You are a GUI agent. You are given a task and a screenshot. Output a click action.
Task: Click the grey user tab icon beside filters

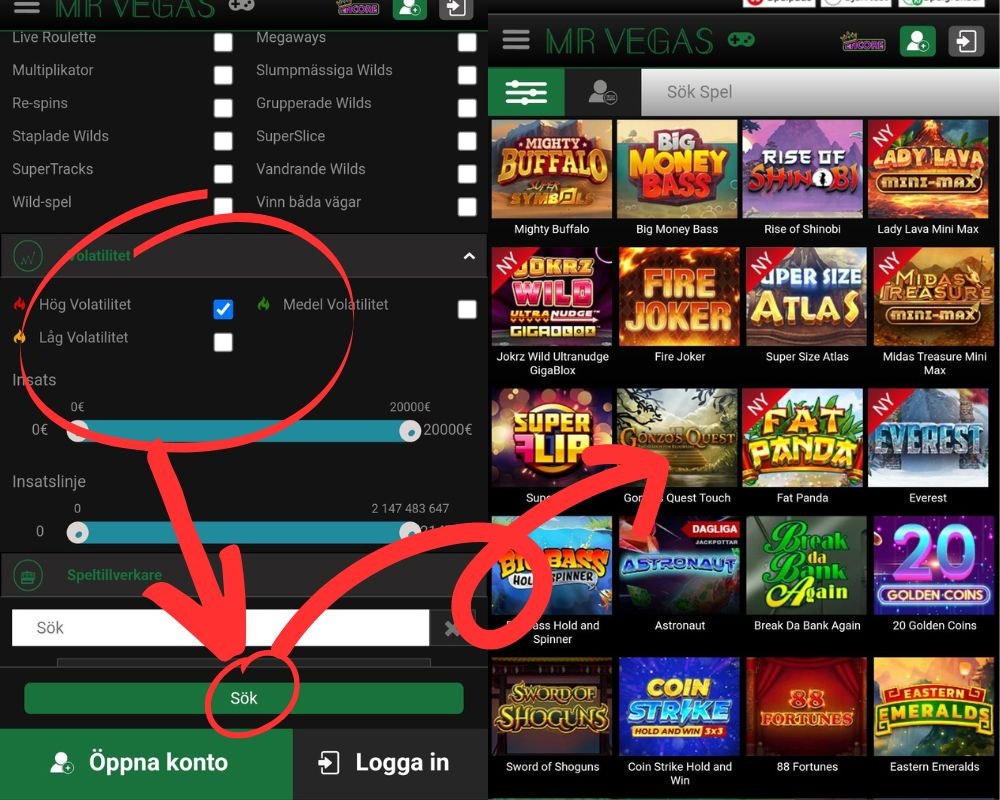tap(602, 92)
